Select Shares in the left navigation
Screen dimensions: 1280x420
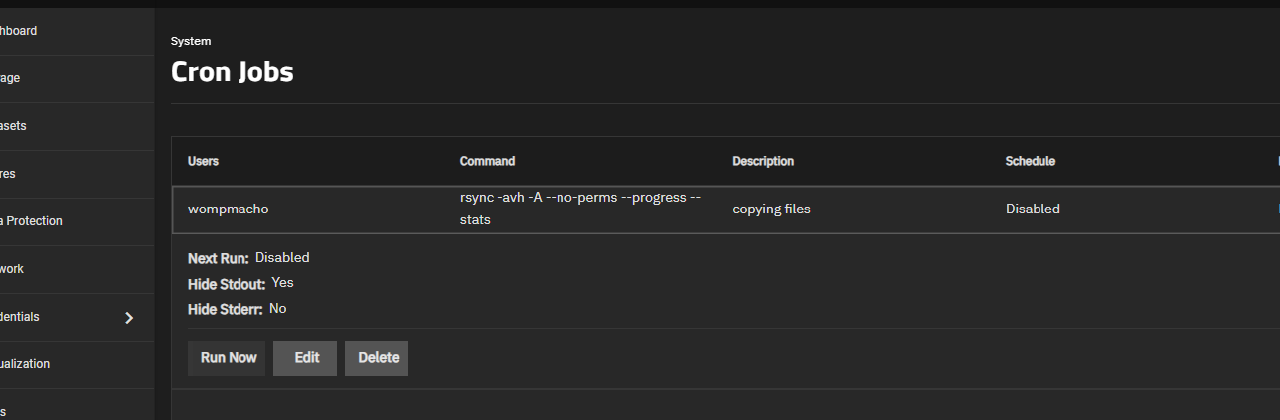click(x=8, y=174)
